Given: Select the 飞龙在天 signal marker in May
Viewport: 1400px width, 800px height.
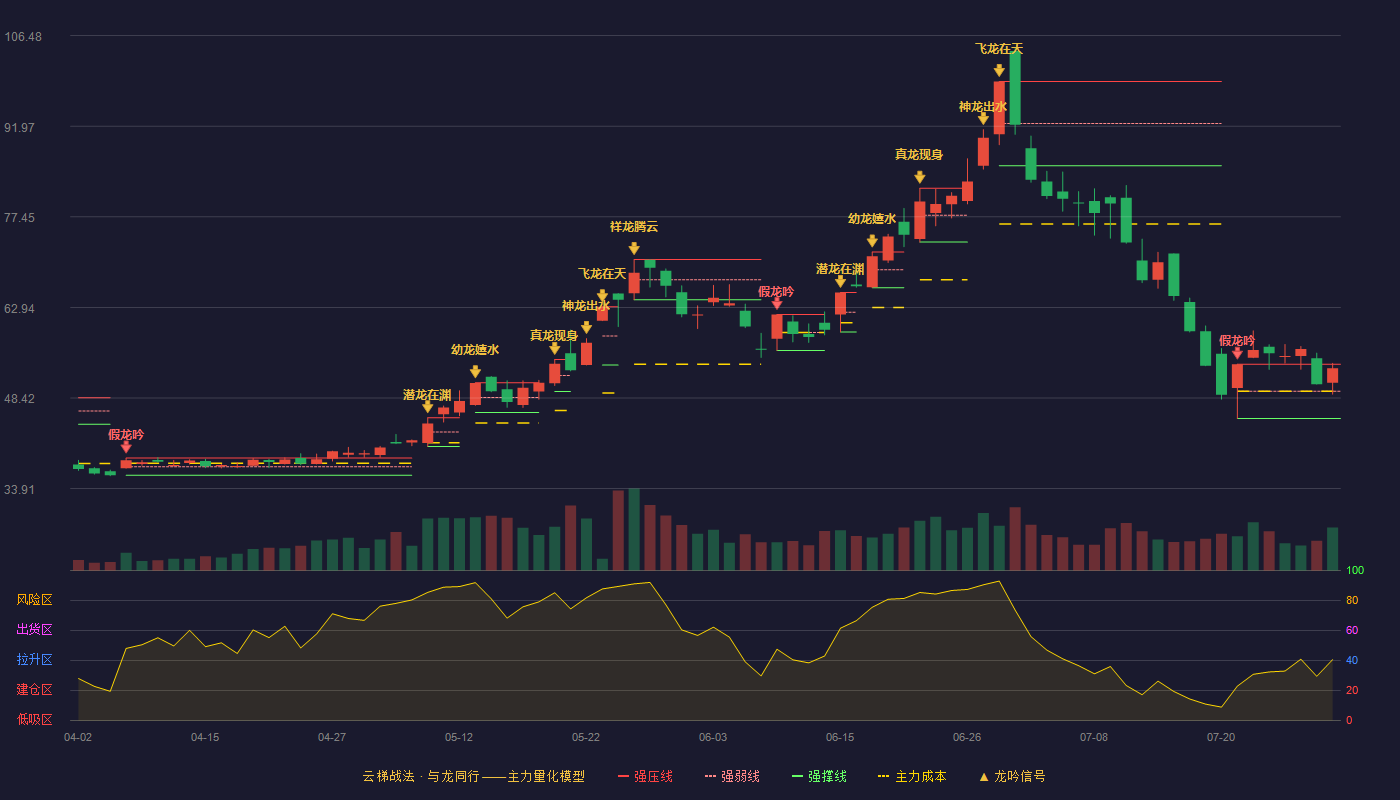Looking at the screenshot, I should pos(602,296).
